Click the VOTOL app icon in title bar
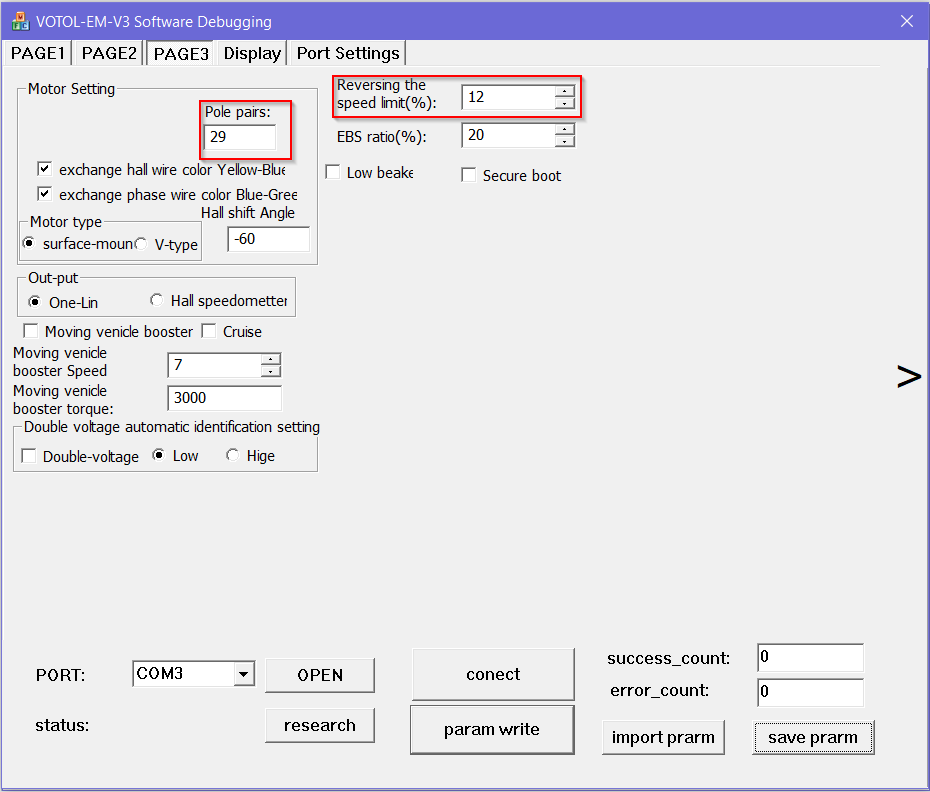Viewport: 930px width, 792px height. point(18,21)
